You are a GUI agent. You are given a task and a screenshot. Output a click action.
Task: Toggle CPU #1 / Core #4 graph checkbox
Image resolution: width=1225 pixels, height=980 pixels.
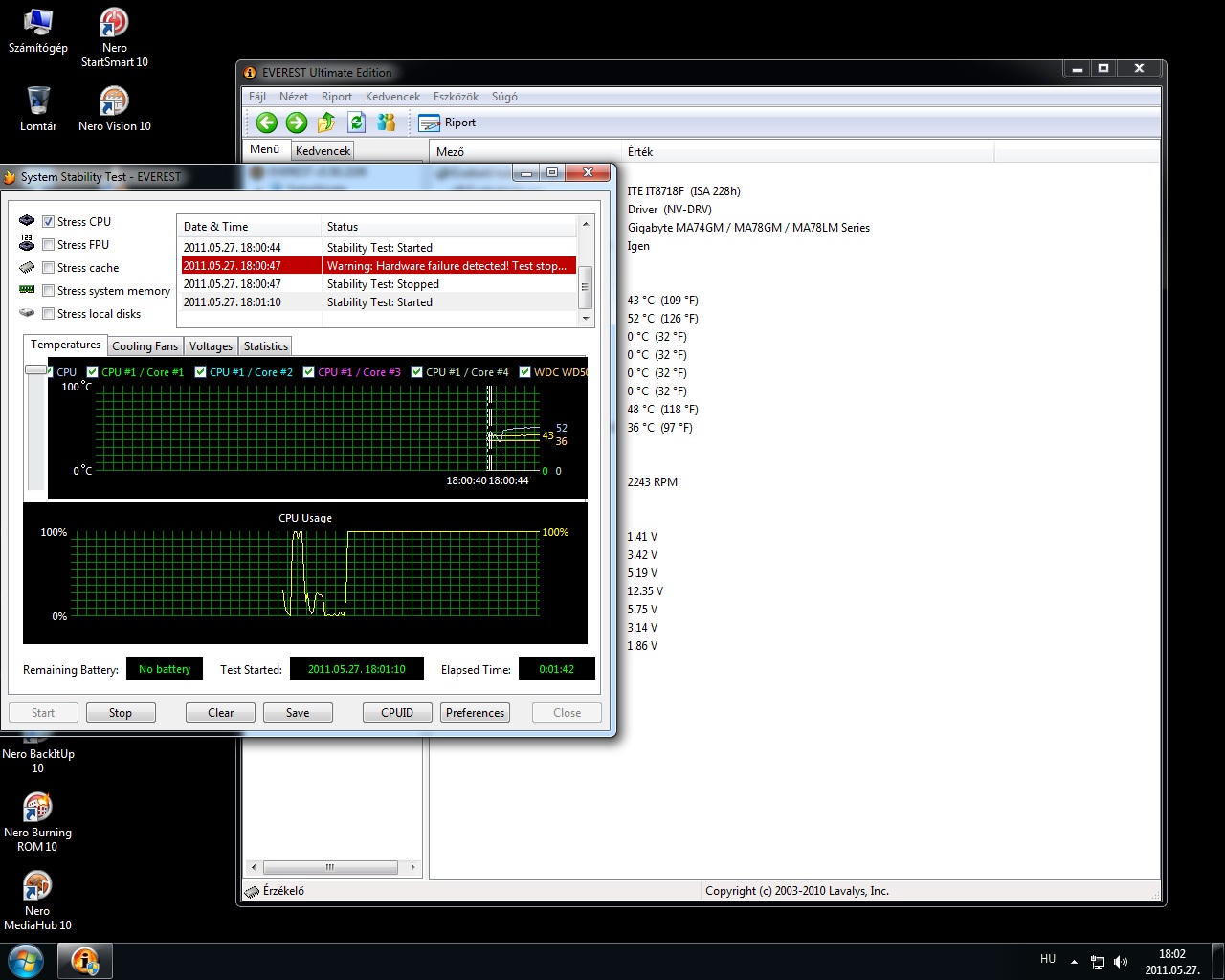(417, 371)
